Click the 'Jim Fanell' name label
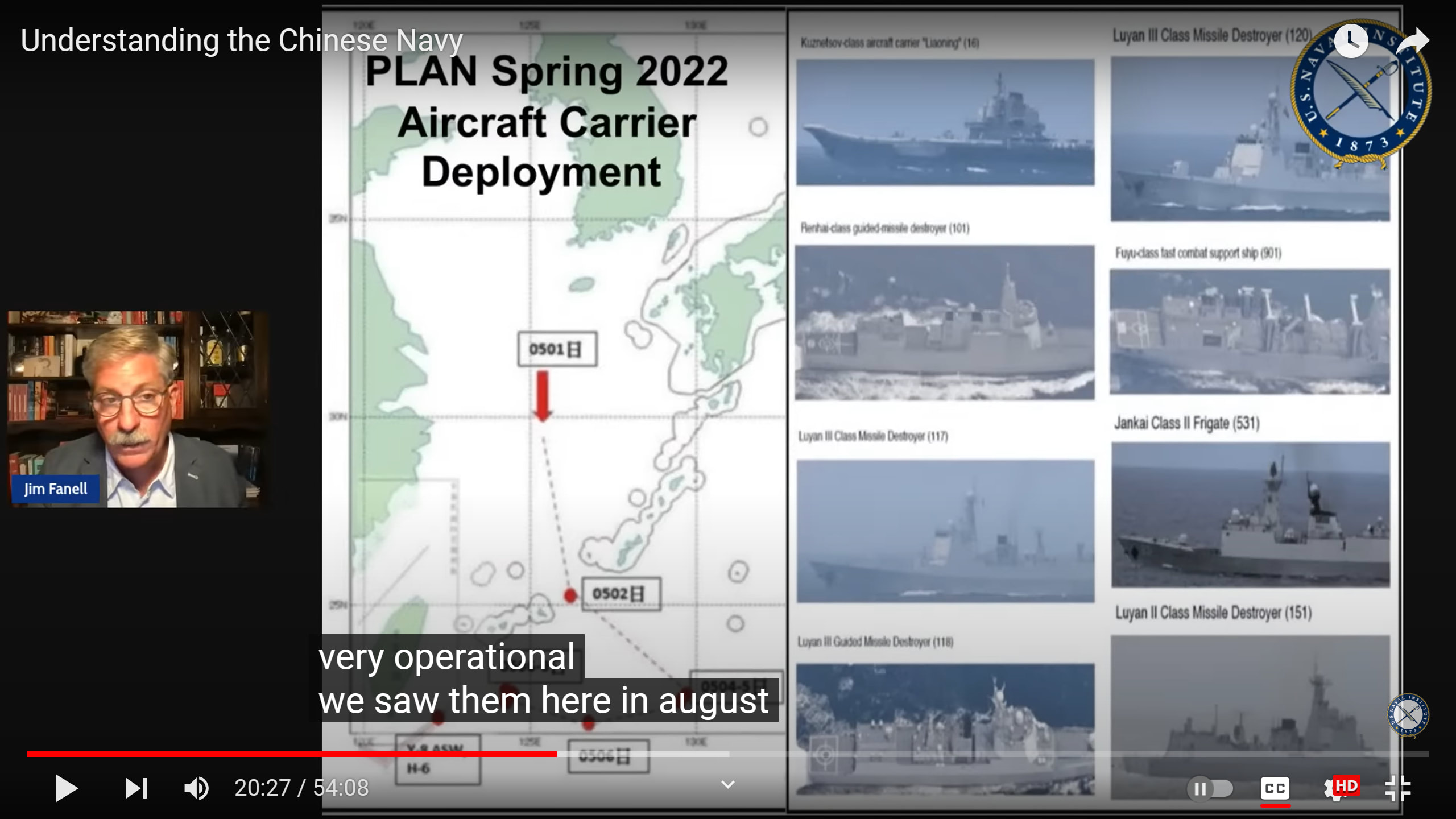1456x819 pixels. coord(56,489)
